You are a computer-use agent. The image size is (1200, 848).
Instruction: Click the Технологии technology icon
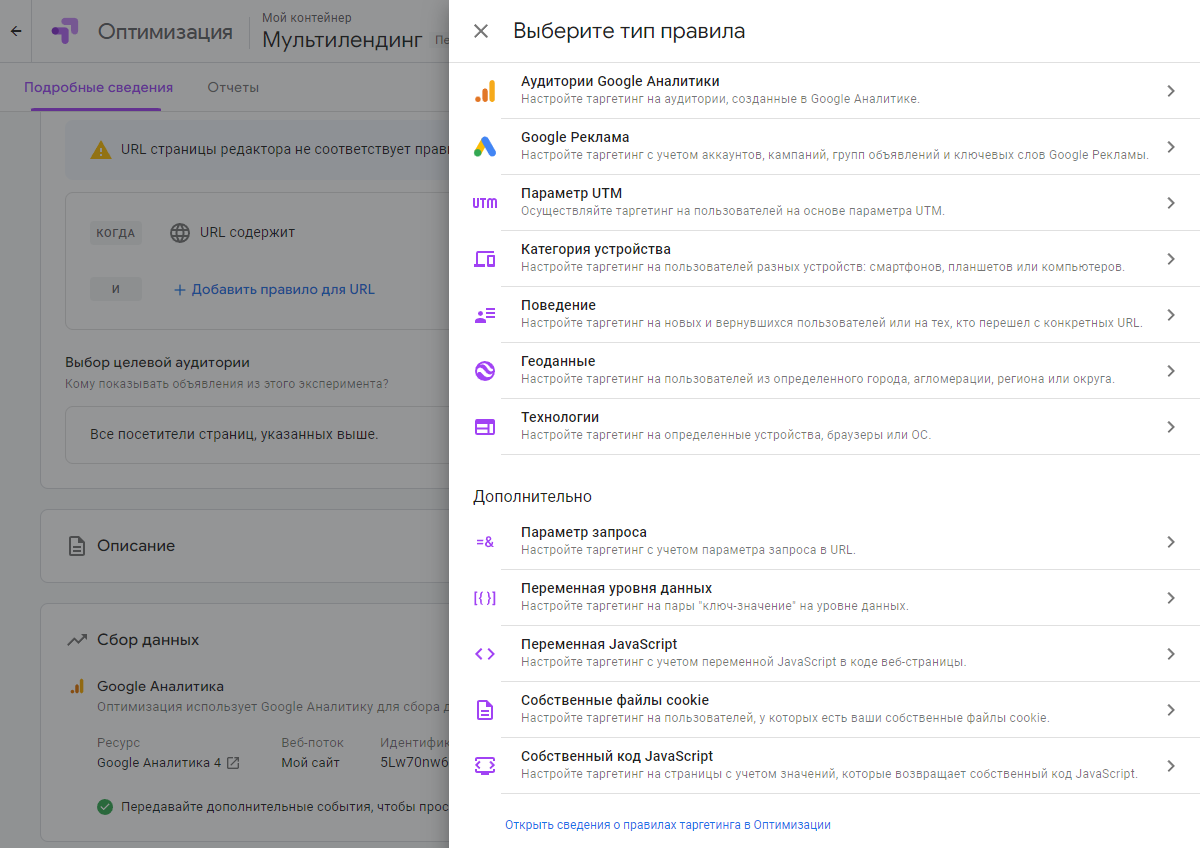point(485,427)
